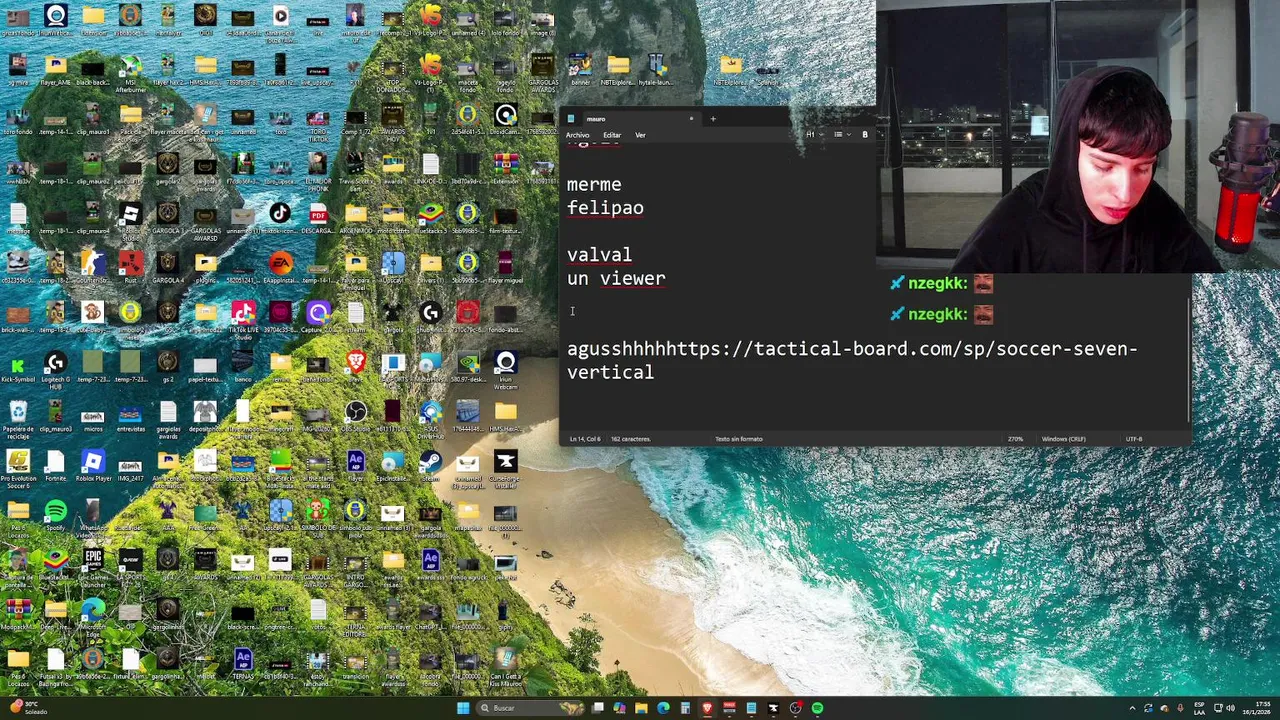Viewport: 1280px width, 720px height.
Task: Select the MSI Afterburner desktop icon
Action: [x=130, y=74]
